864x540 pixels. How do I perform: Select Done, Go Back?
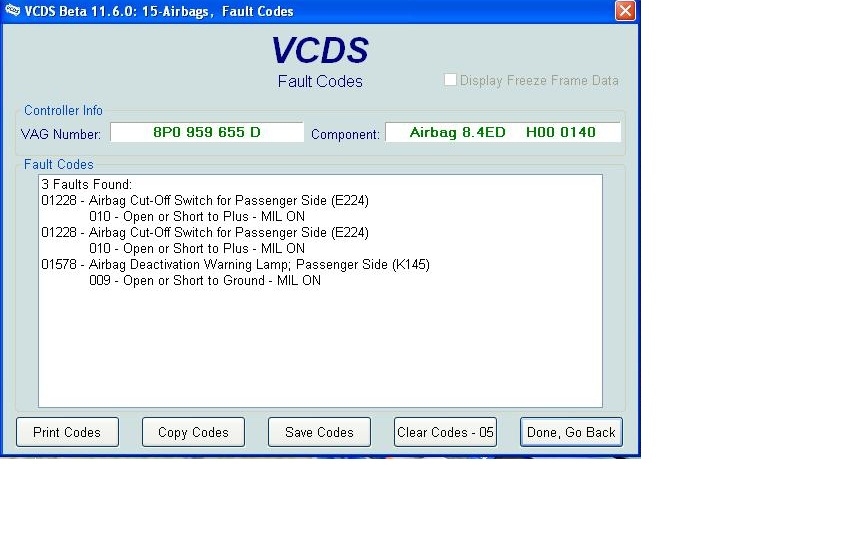[571, 432]
